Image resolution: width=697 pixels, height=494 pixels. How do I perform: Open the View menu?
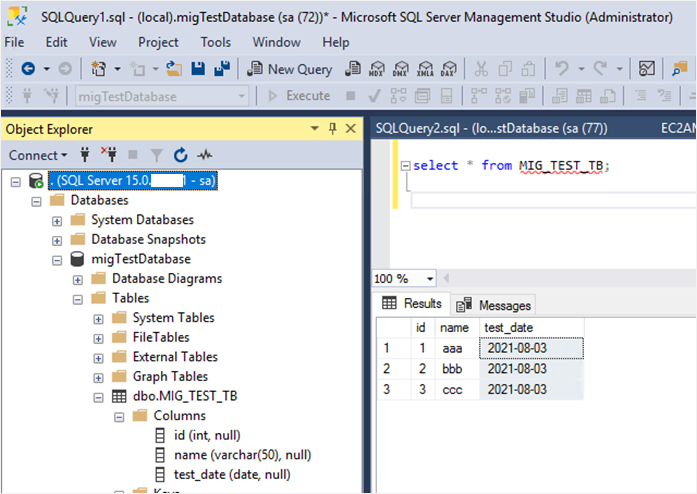(x=103, y=42)
